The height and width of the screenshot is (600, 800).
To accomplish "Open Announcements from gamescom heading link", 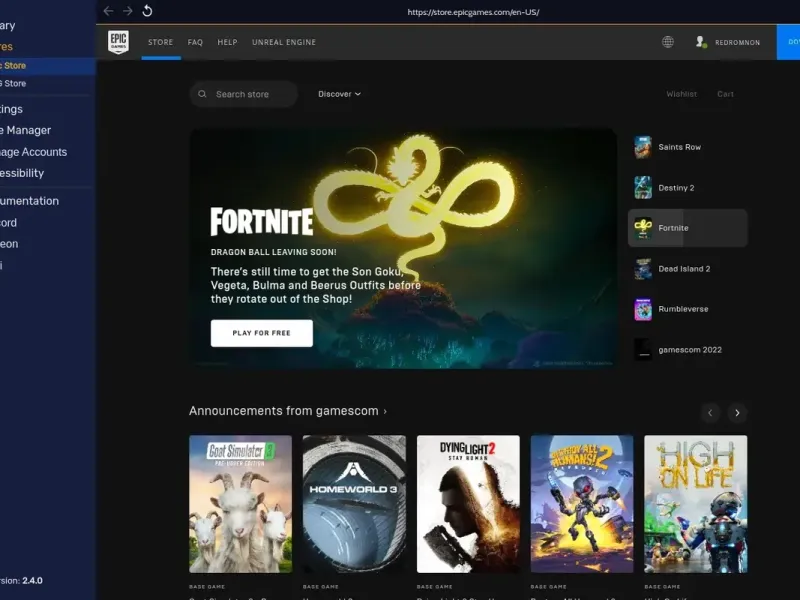I will 288,411.
